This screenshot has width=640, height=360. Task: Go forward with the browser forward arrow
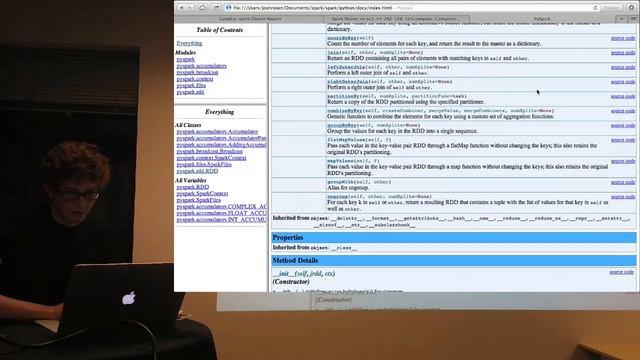pos(189,8)
